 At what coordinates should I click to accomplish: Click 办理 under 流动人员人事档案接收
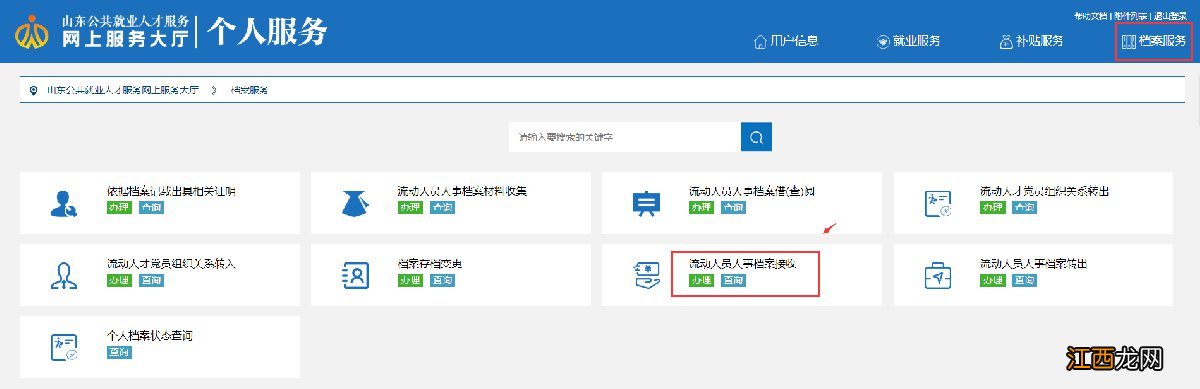[701, 280]
